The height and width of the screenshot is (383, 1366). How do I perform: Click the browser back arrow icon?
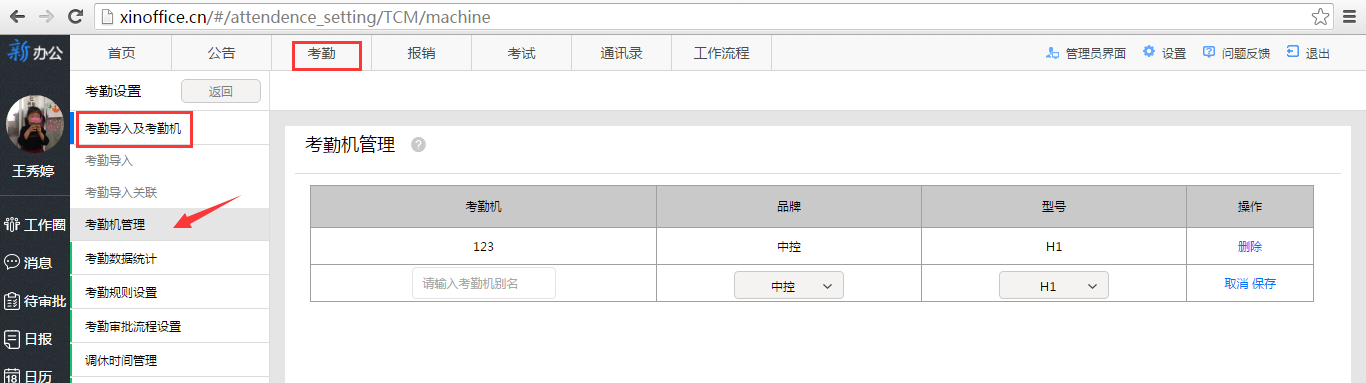[x=17, y=17]
